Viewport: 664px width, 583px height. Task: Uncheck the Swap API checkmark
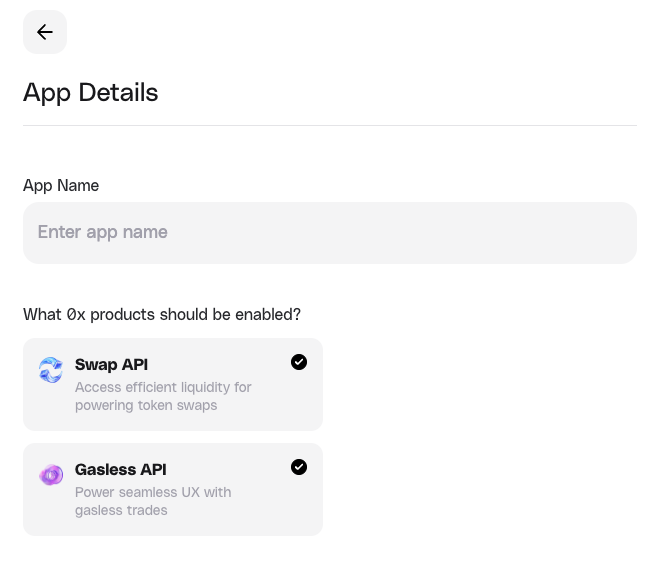(299, 362)
